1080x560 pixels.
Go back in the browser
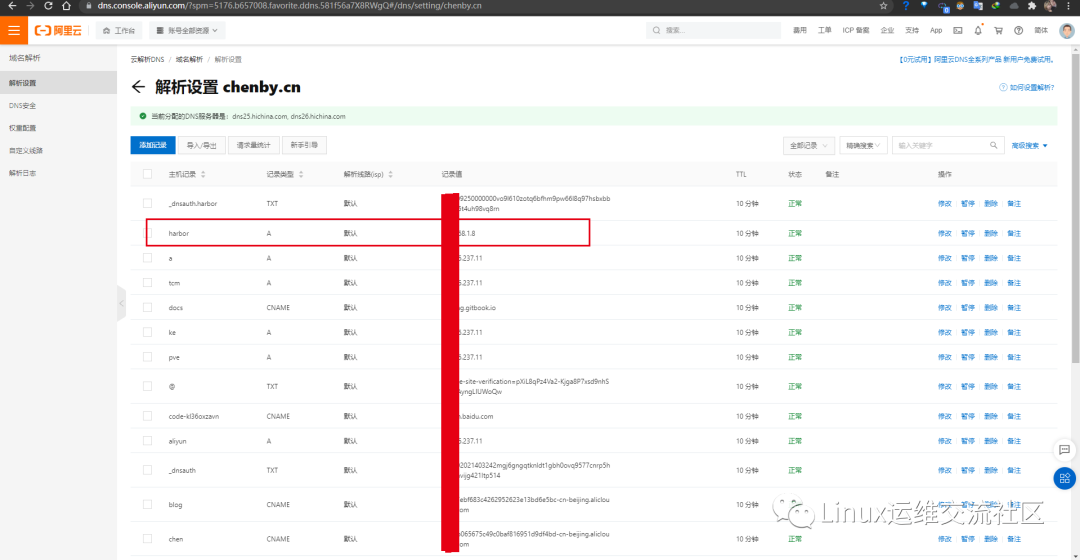tap(12, 6)
